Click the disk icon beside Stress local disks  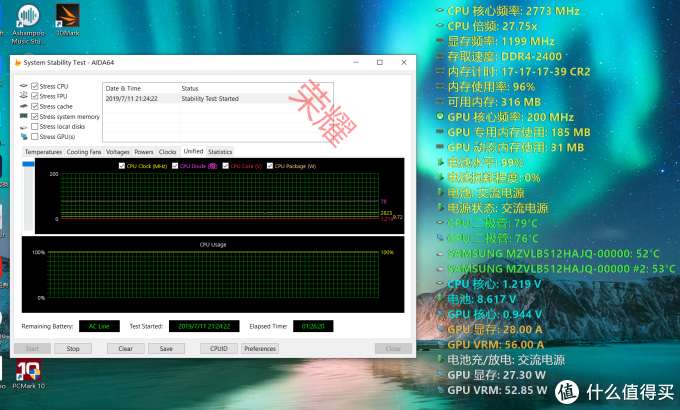[23, 127]
